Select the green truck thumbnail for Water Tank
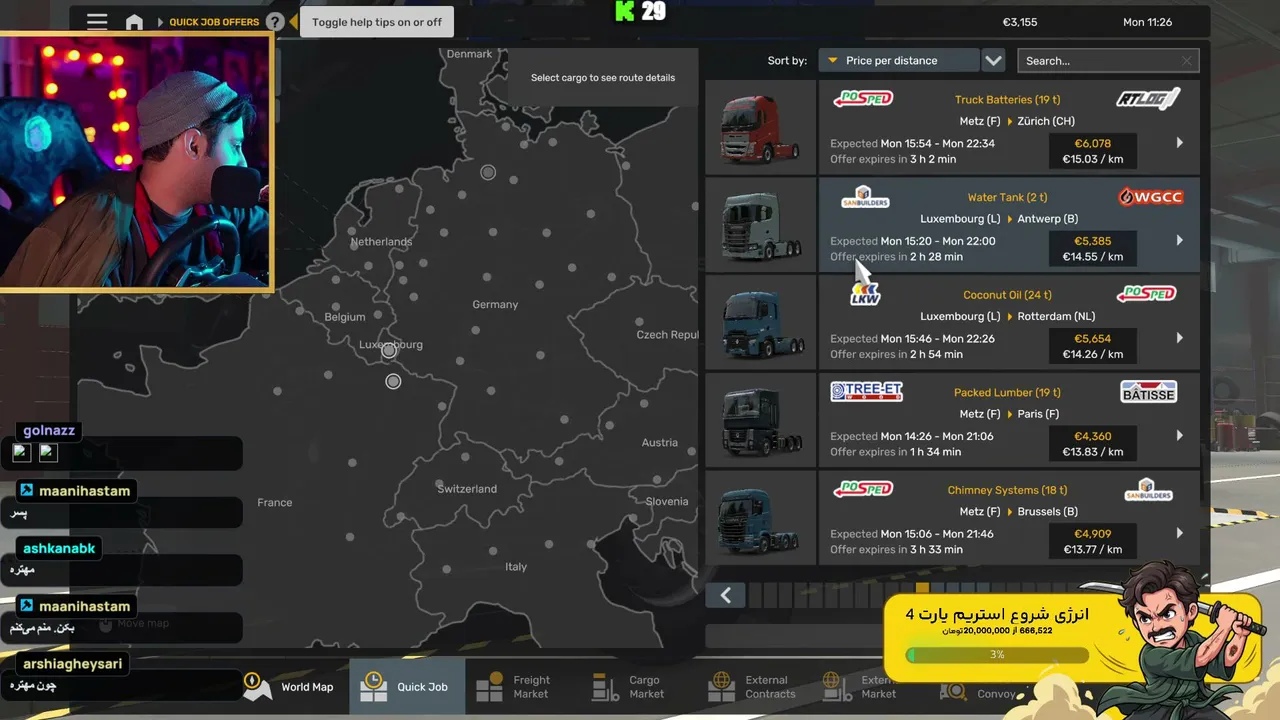Image resolution: width=1280 pixels, height=720 pixels. [x=761, y=226]
